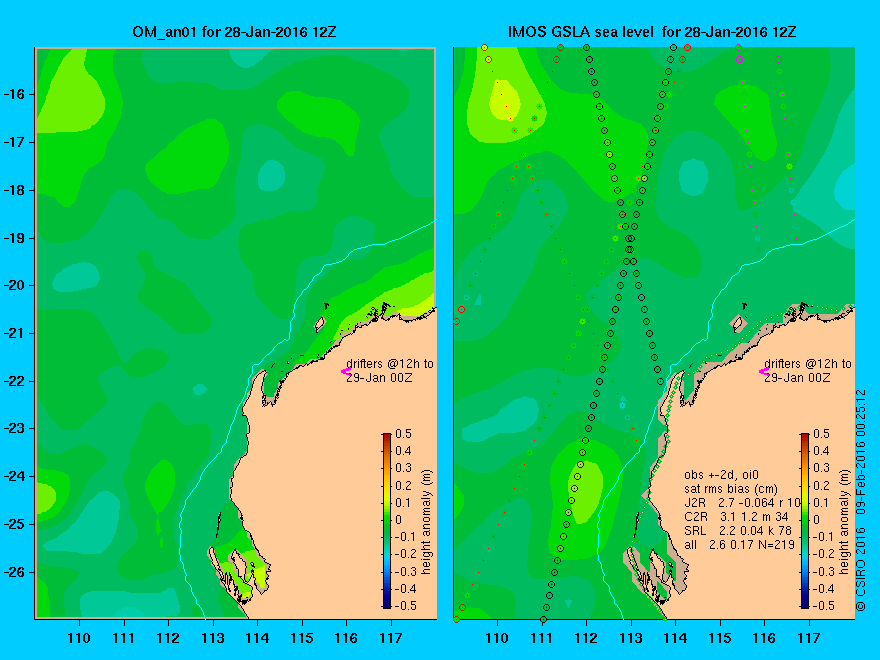Click longitude 113 under the left map
The image size is (880, 660).
click(x=213, y=638)
